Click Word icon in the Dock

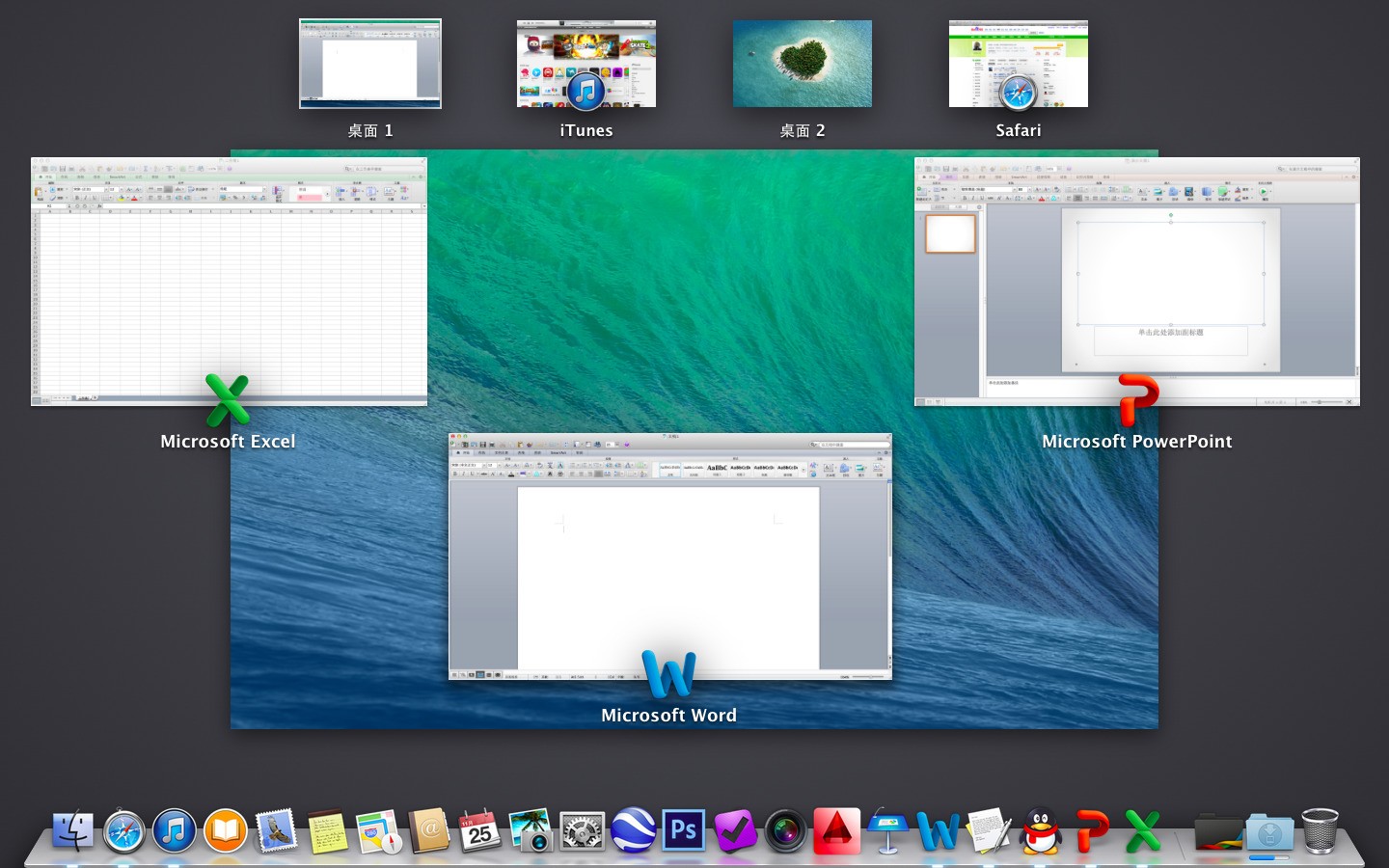tap(939, 830)
